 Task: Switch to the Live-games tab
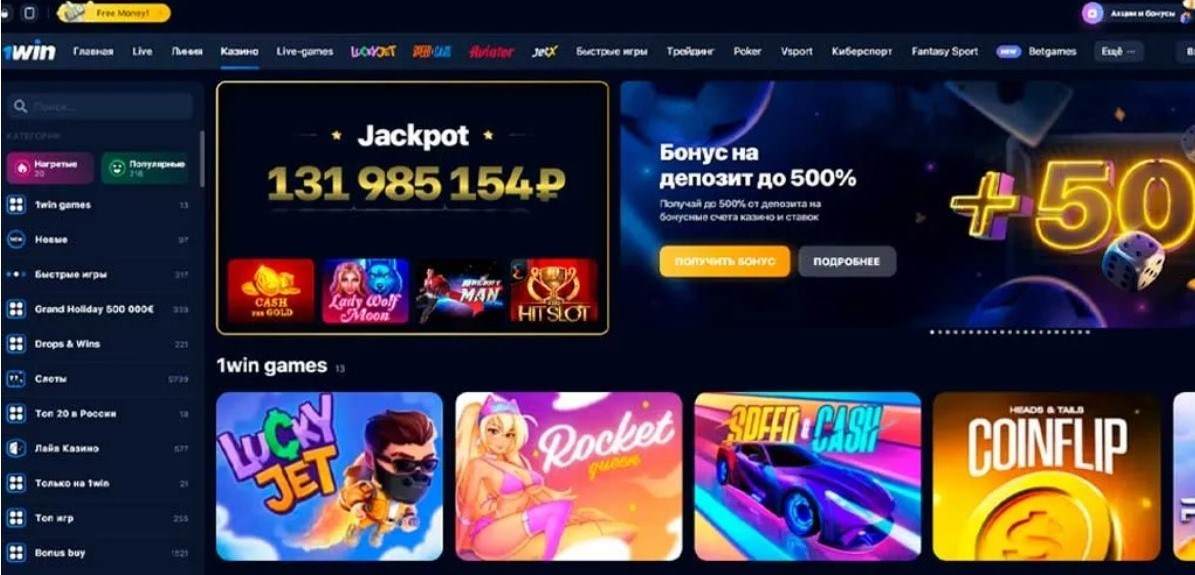[x=305, y=52]
